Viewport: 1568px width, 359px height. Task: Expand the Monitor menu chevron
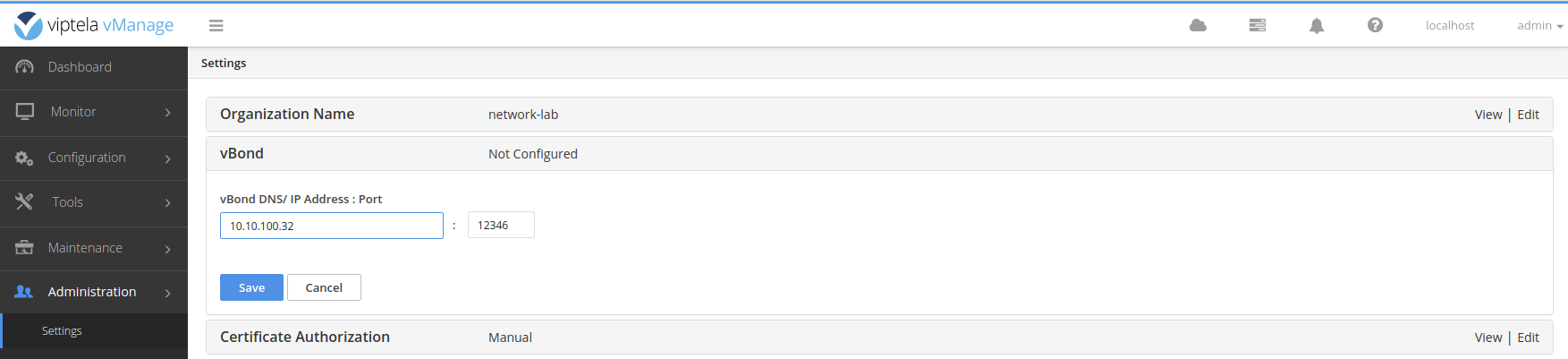click(x=167, y=113)
